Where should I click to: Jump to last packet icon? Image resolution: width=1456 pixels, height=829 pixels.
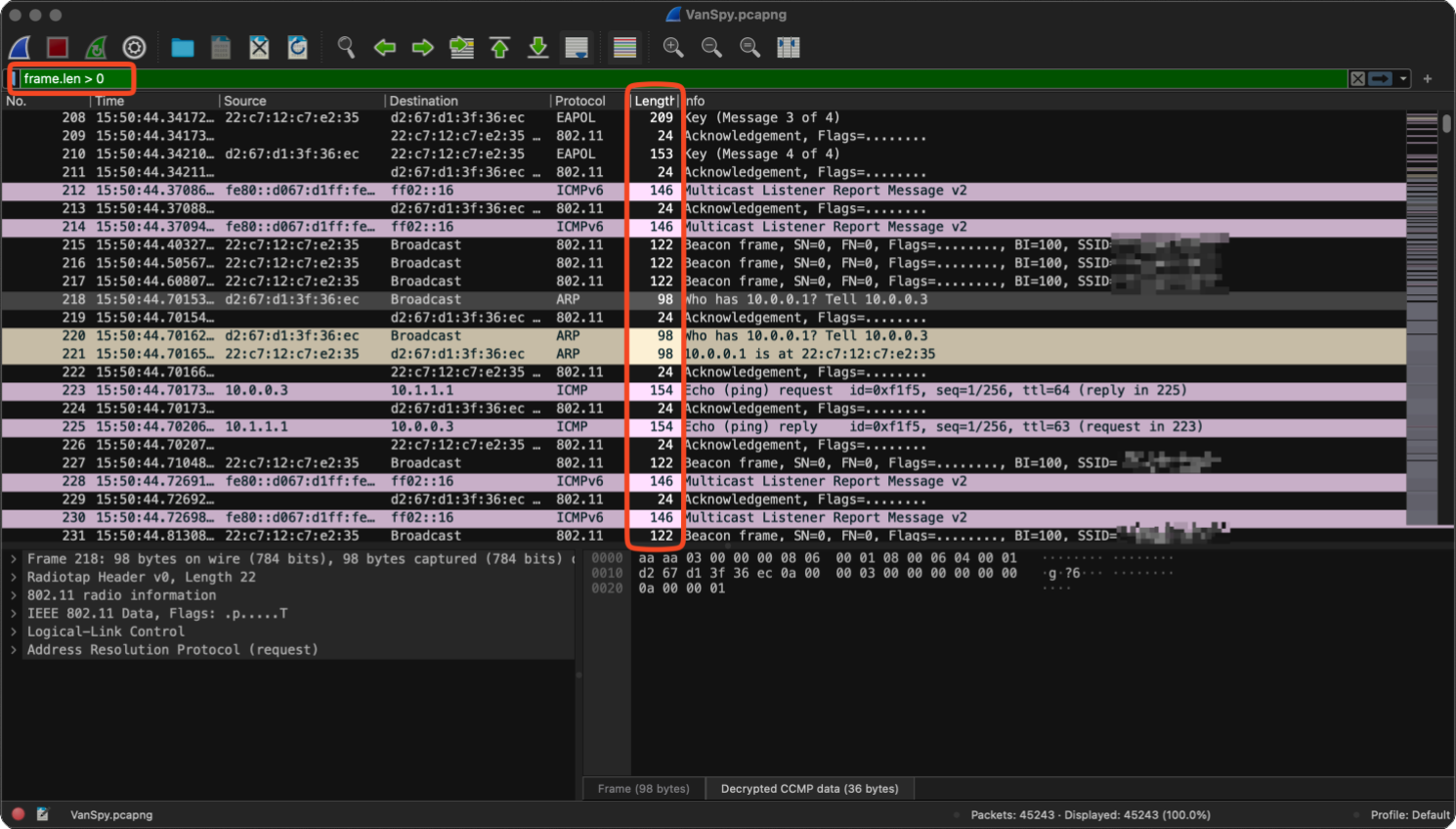coord(537,47)
